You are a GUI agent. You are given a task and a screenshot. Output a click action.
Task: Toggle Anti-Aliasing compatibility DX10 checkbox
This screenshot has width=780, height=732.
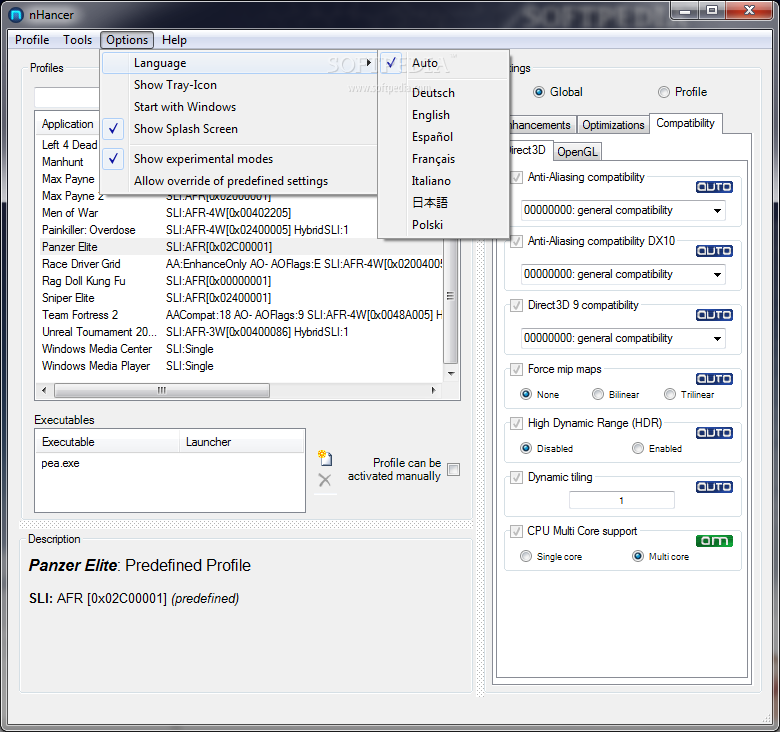coord(516,241)
